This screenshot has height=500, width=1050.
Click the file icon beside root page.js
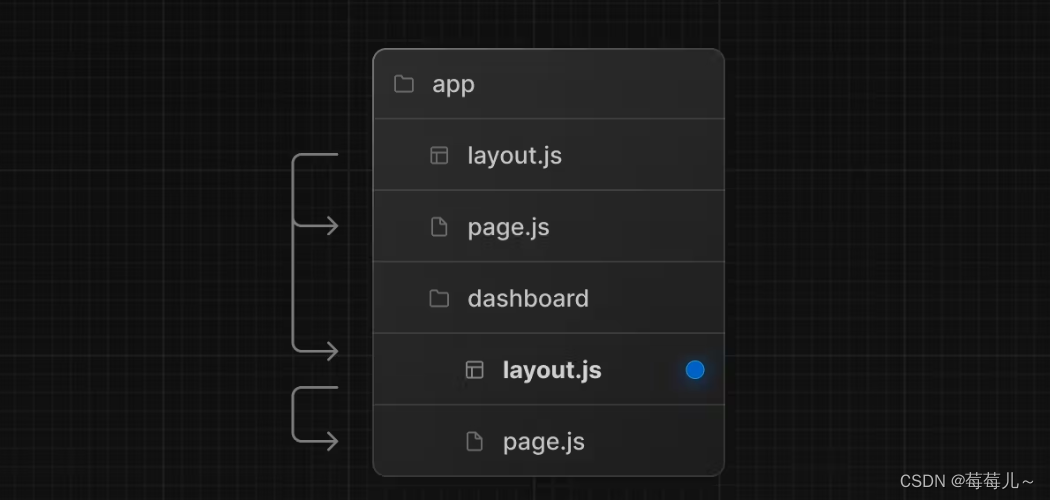click(x=439, y=227)
